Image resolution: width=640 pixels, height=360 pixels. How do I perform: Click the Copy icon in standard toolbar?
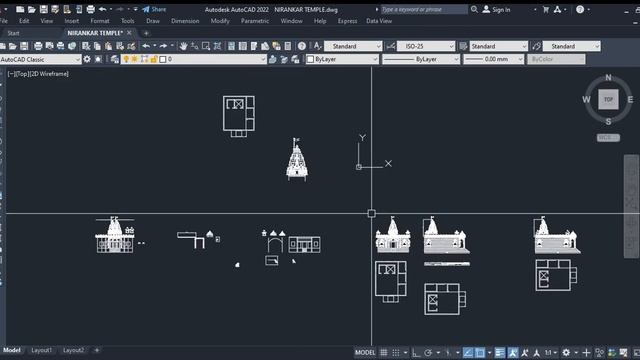click(x=97, y=46)
